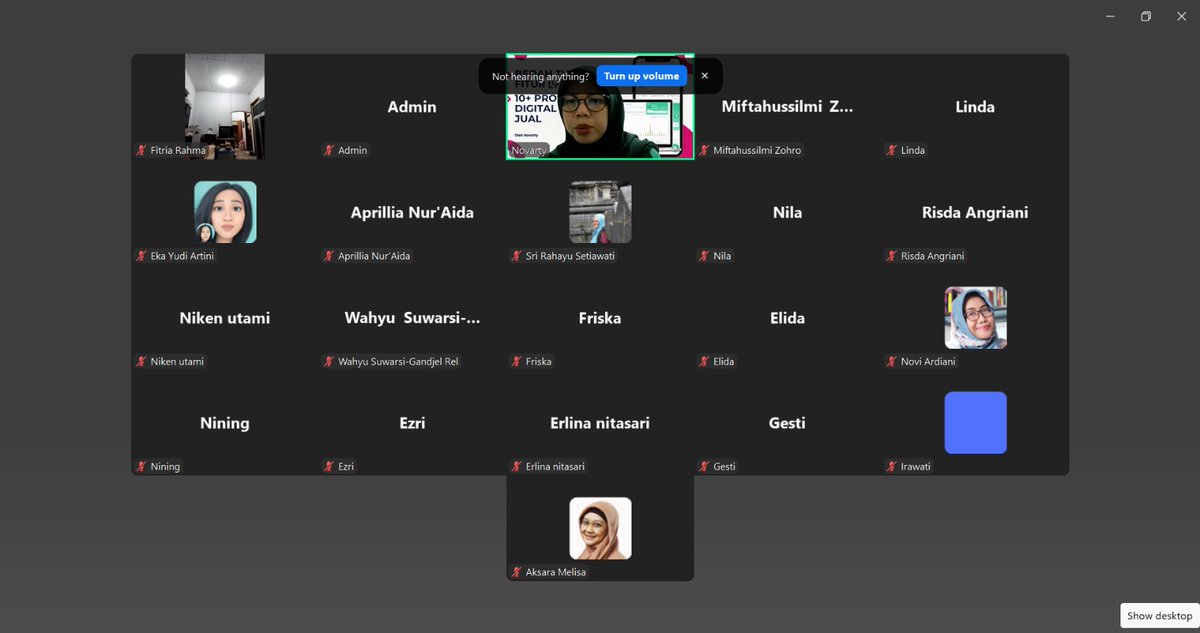Click muted mic icon beside Irawati

[x=891, y=466]
